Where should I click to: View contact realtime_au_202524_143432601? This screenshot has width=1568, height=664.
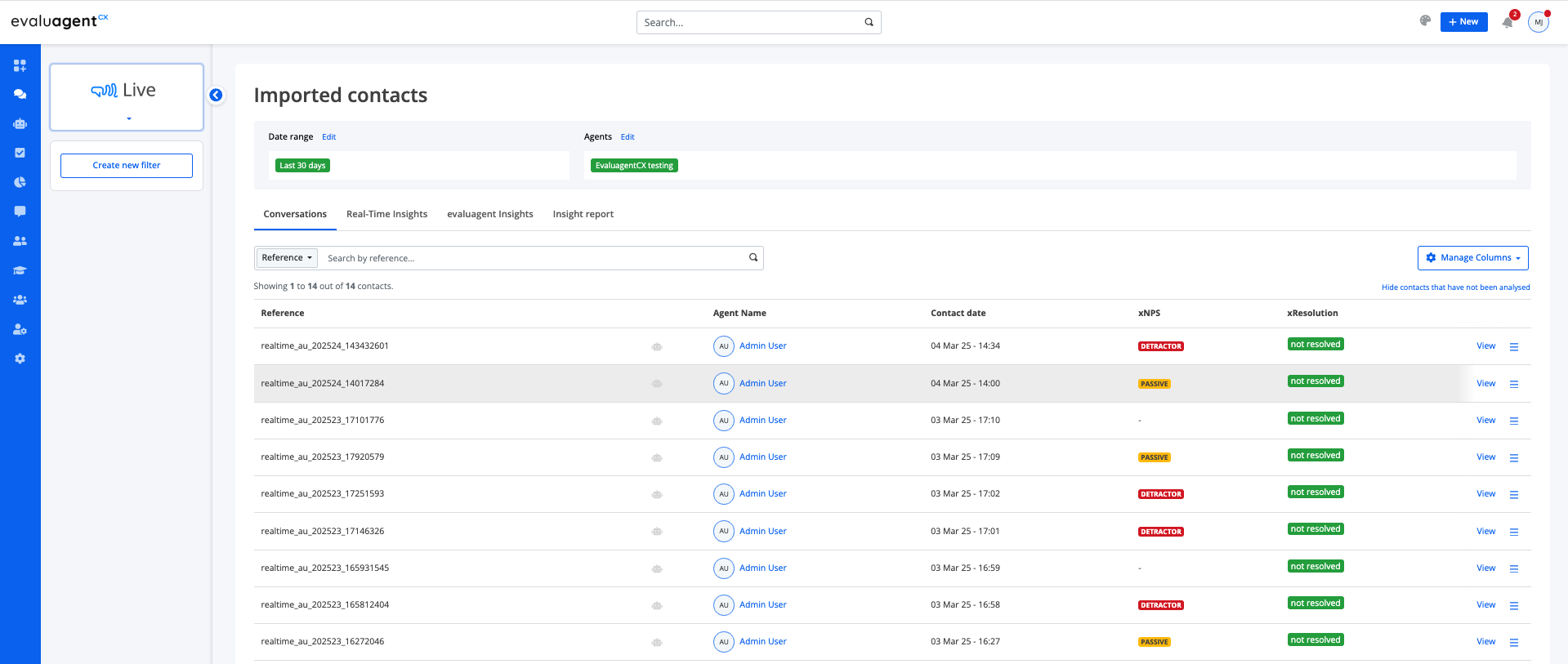(1485, 345)
